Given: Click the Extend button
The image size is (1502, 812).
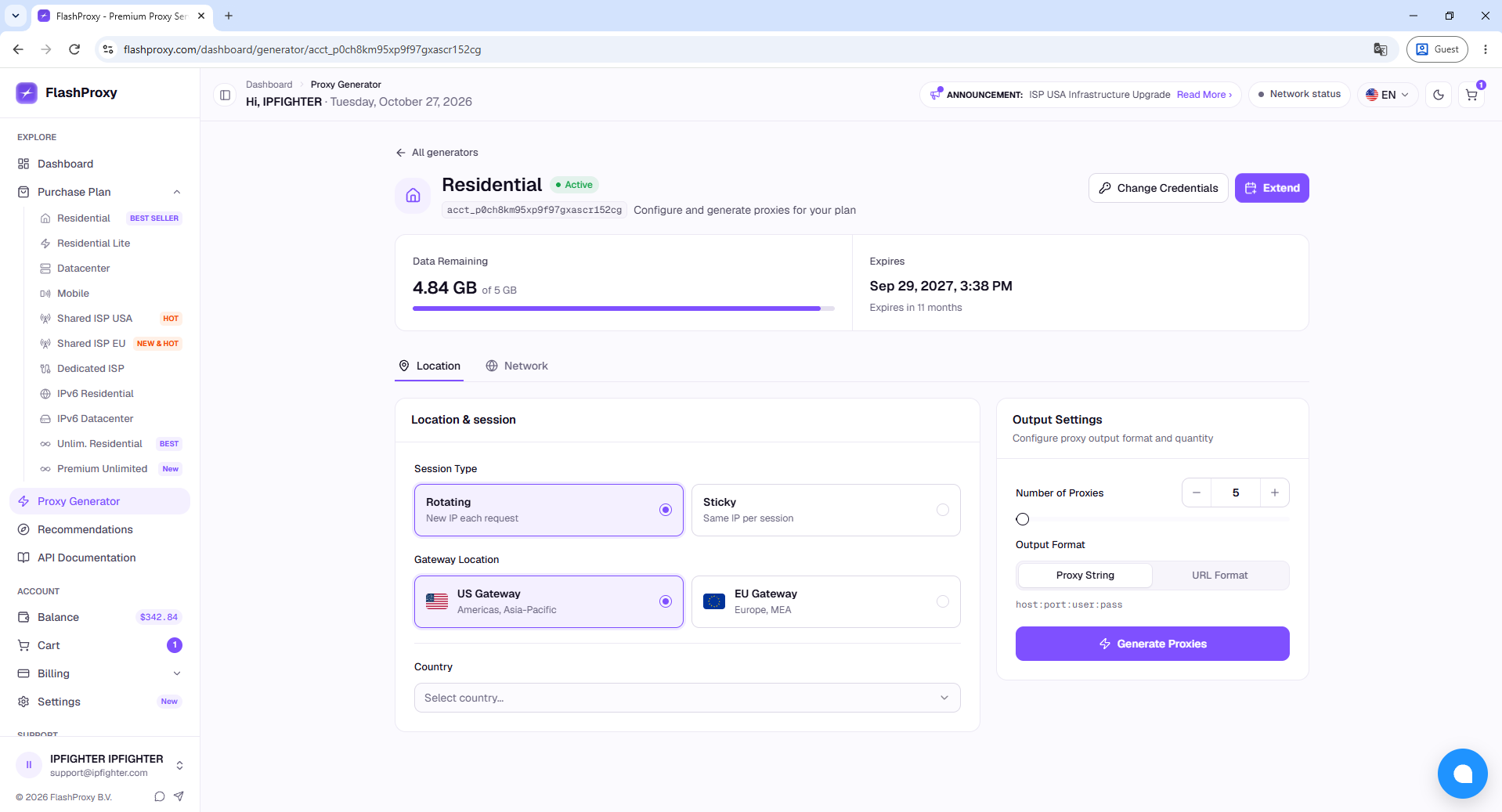Looking at the screenshot, I should point(1272,188).
